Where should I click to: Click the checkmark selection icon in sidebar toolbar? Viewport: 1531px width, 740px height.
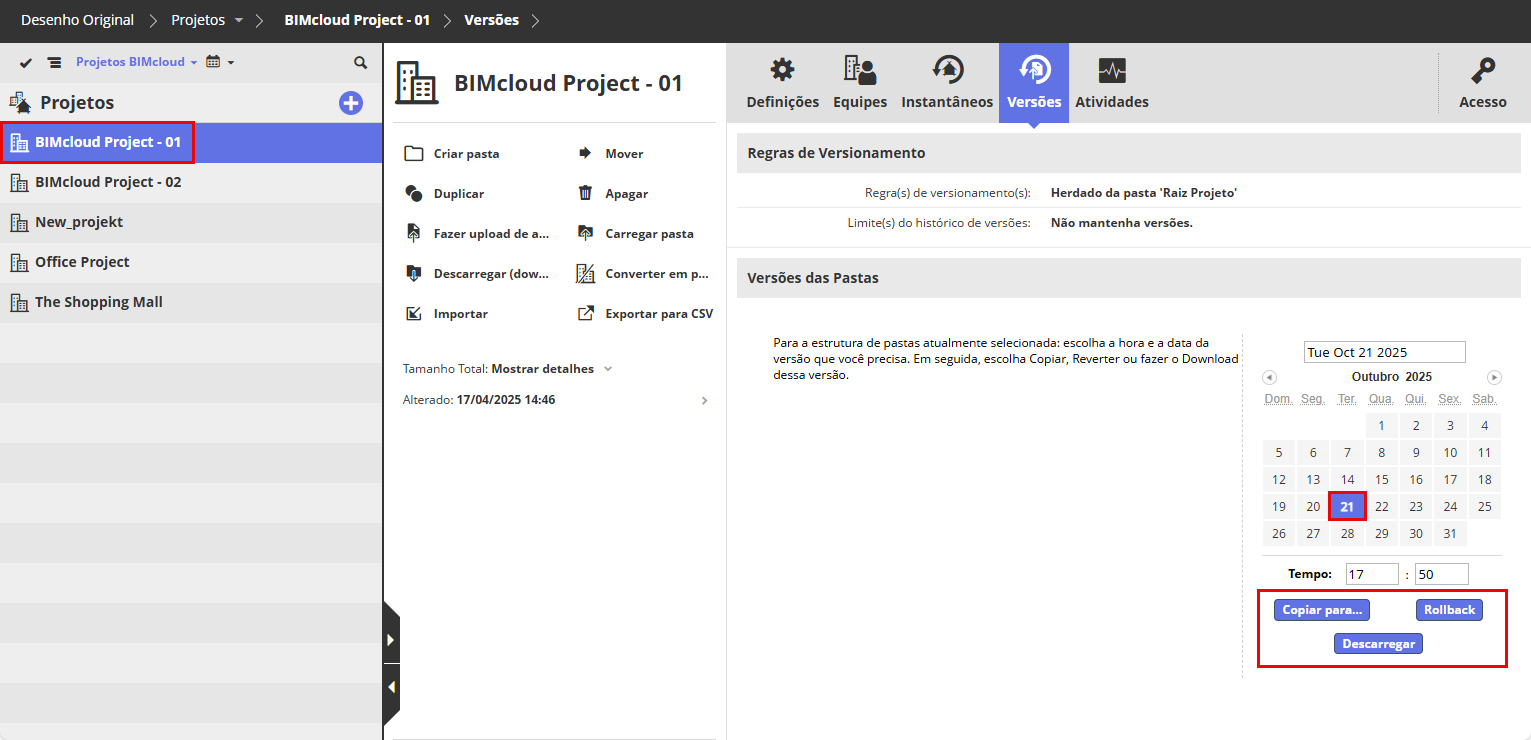pyautogui.click(x=26, y=62)
